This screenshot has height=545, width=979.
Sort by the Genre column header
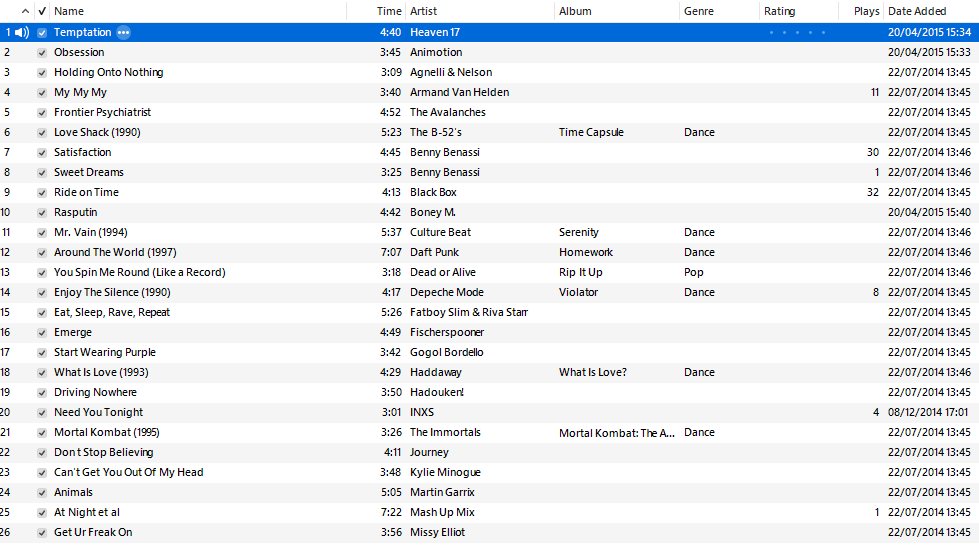pos(699,11)
